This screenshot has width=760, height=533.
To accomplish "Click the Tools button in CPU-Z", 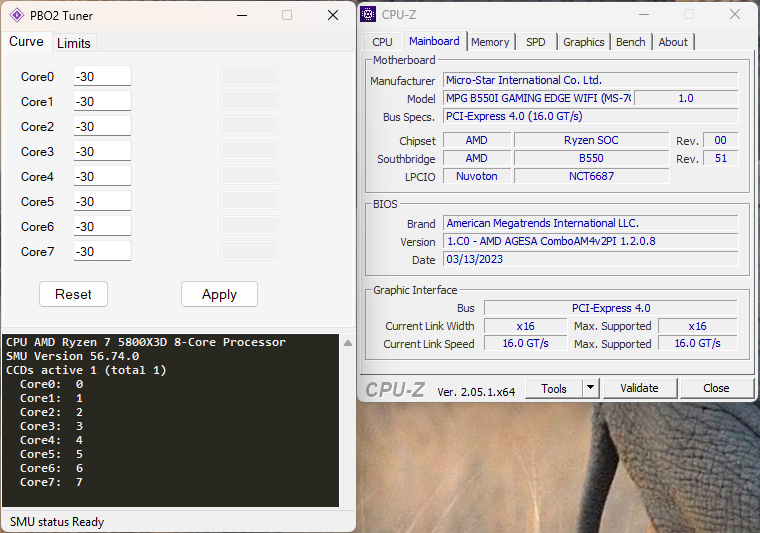I will 554,388.
